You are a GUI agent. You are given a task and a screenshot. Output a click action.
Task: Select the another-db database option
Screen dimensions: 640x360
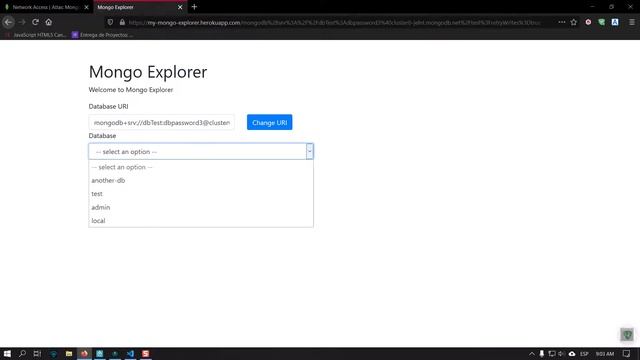(201, 180)
